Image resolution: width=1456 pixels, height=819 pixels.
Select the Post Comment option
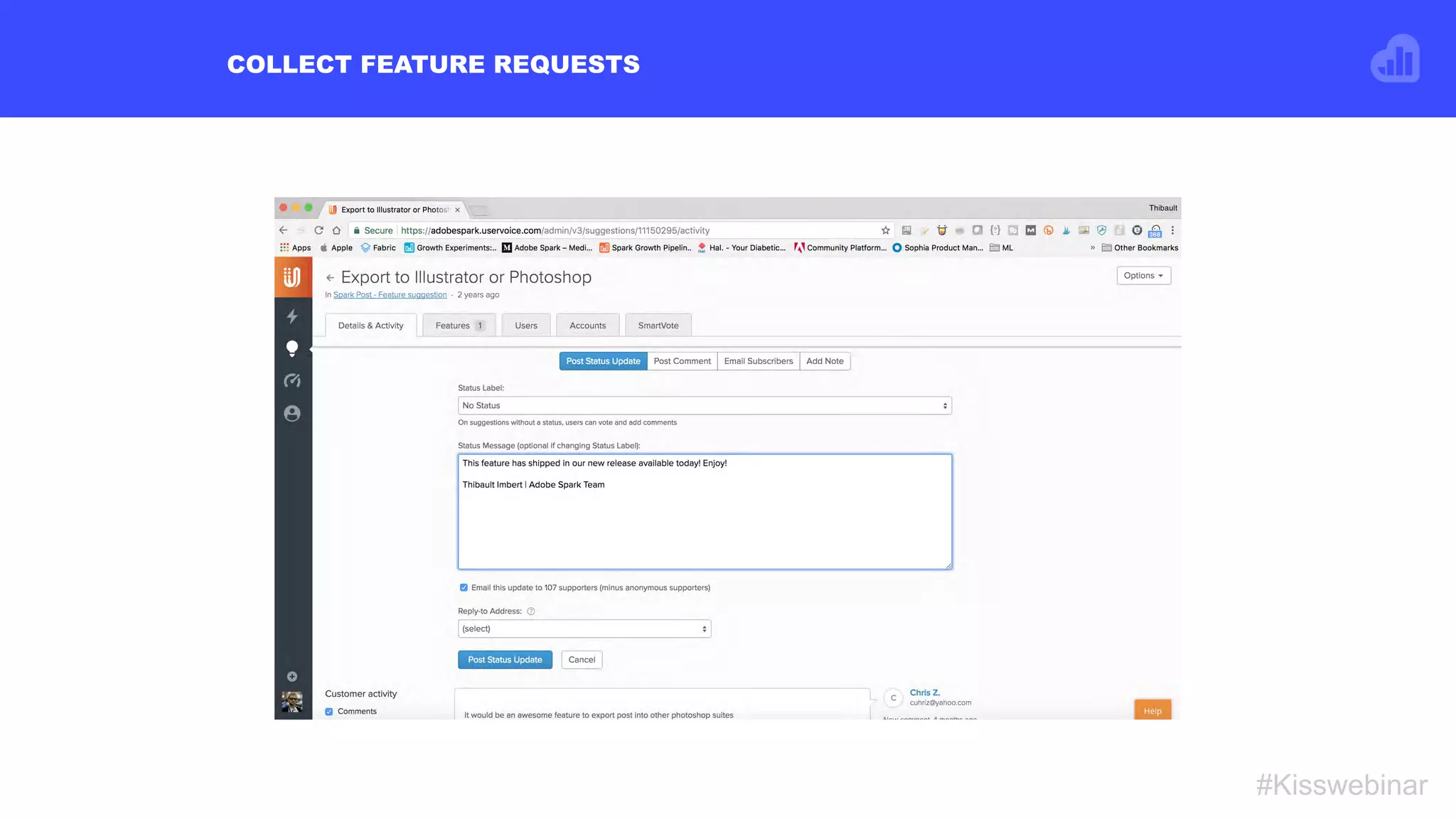(x=682, y=361)
